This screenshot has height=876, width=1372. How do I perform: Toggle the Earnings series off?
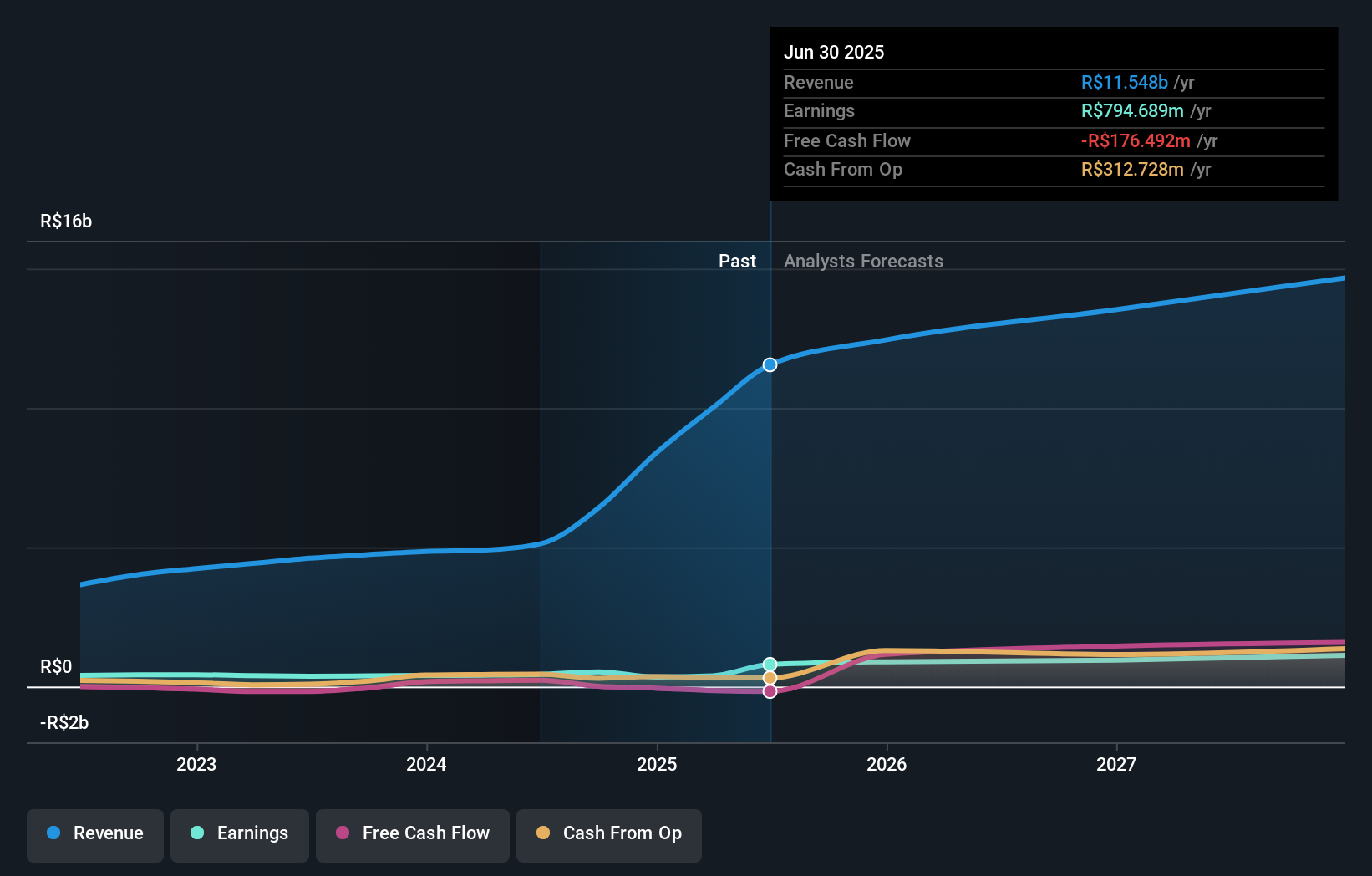point(239,833)
